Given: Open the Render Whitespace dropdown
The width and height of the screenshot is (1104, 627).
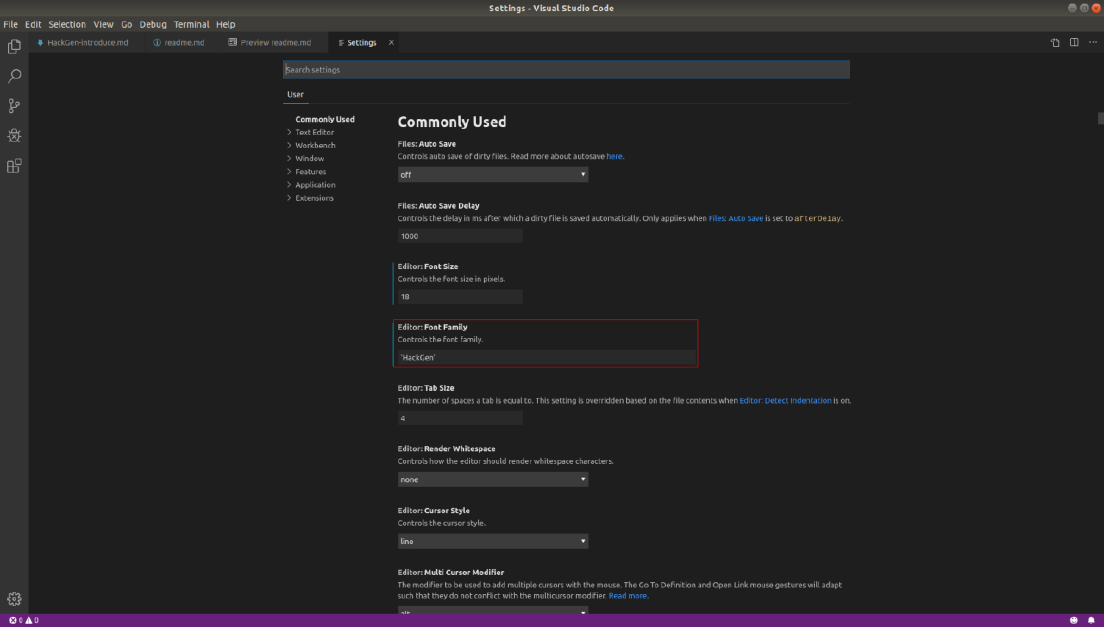Looking at the screenshot, I should pos(493,479).
